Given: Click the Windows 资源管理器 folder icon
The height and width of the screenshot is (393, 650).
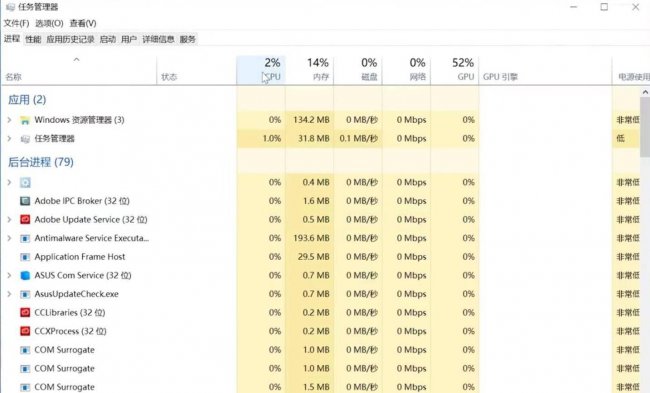Looking at the screenshot, I should pyautogui.click(x=25, y=120).
